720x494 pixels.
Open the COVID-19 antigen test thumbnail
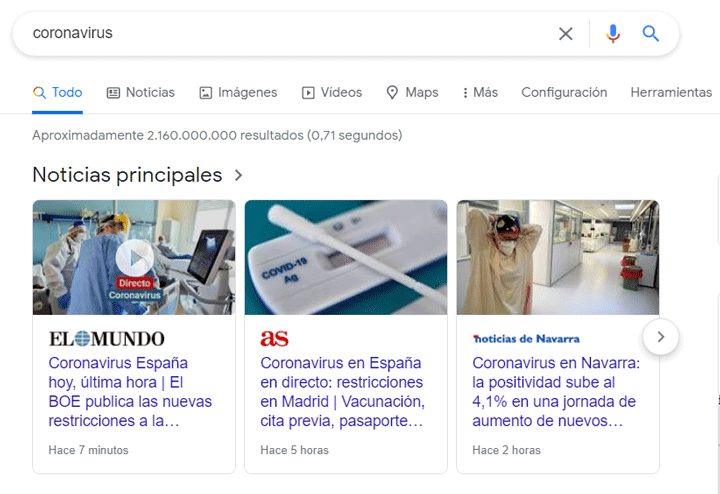pos(346,257)
